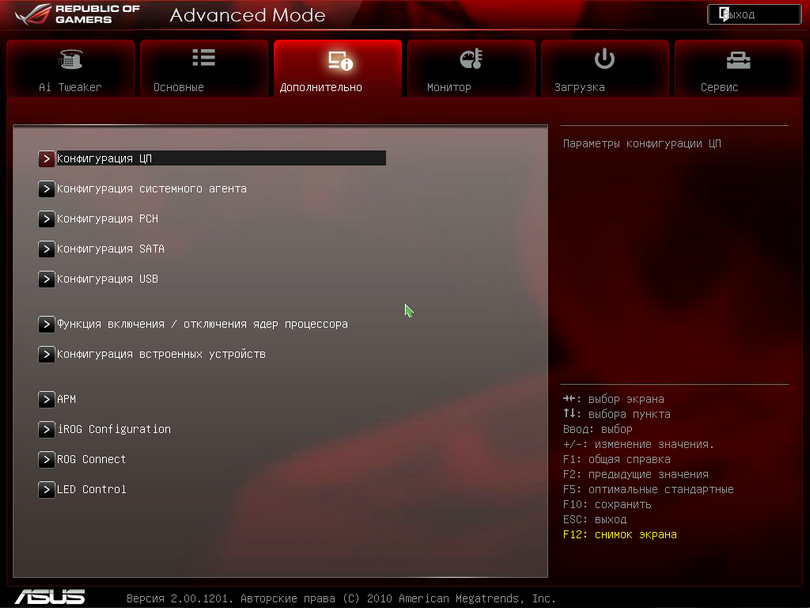Open Конфигурация системного агента submenu
The width and height of the screenshot is (810, 608).
pyautogui.click(x=151, y=189)
